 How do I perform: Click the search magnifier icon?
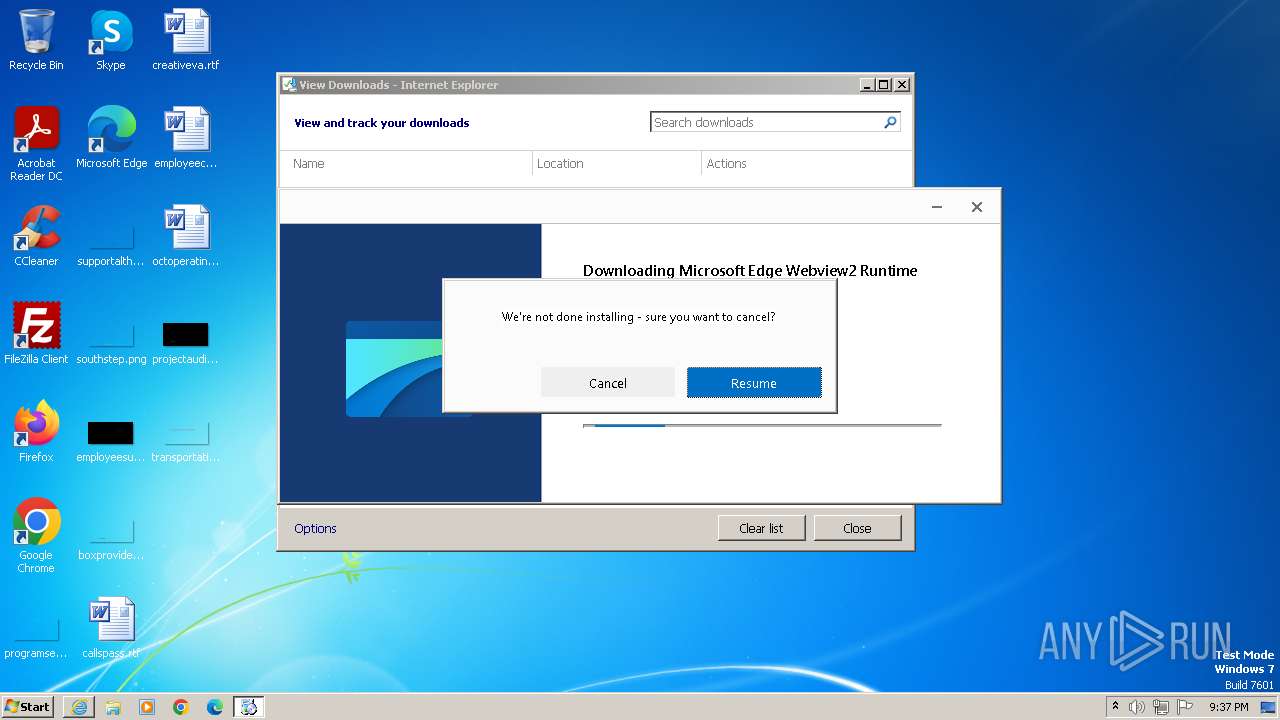[x=890, y=122]
